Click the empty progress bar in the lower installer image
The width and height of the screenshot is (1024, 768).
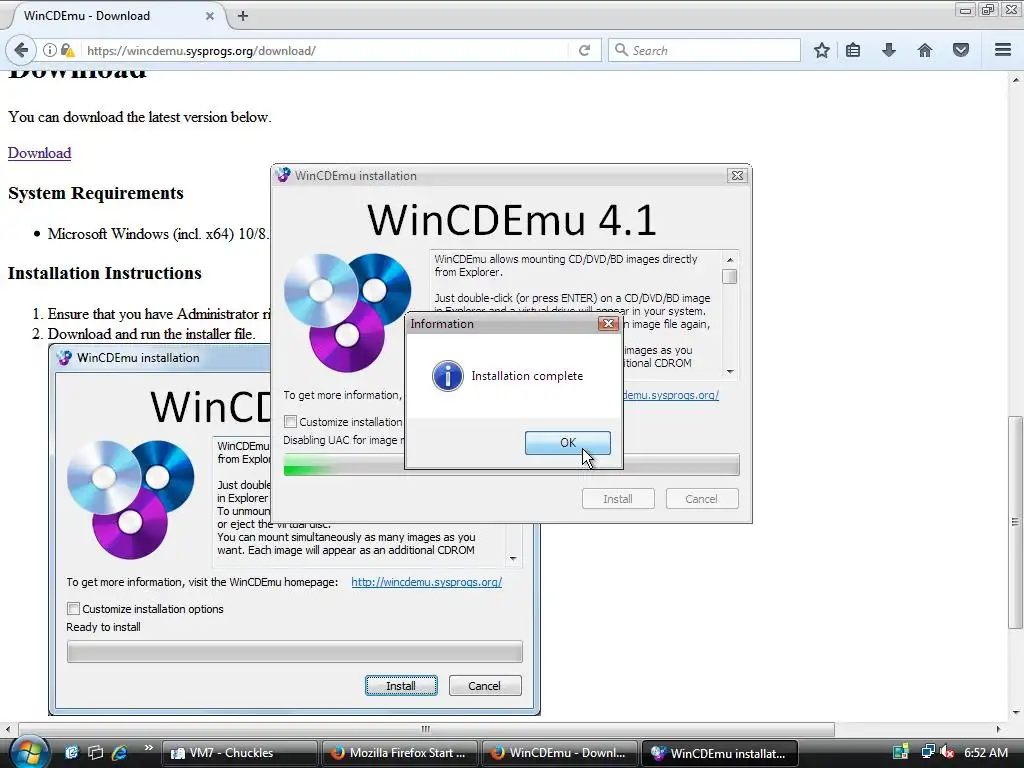click(x=295, y=652)
